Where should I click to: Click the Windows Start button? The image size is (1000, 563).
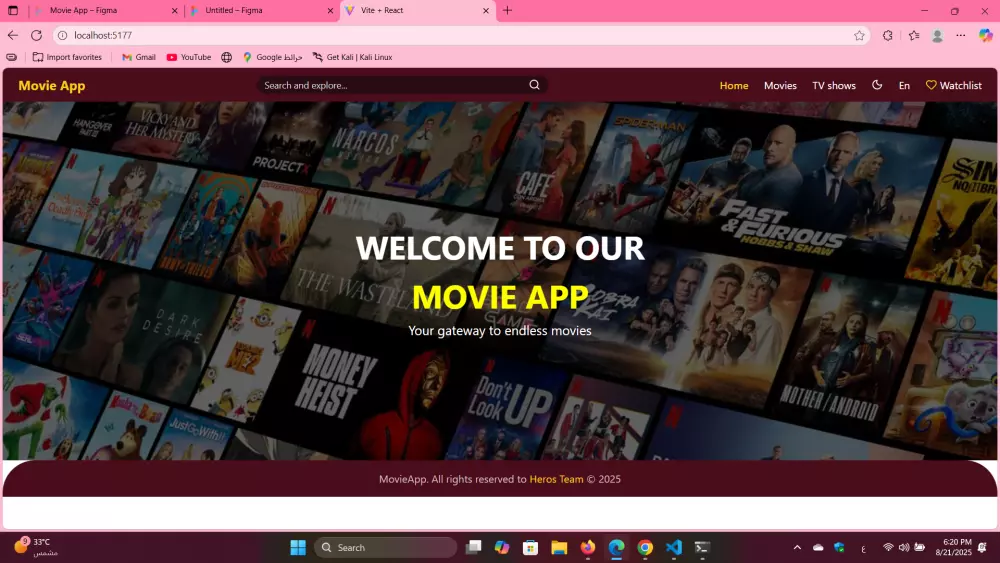[298, 547]
